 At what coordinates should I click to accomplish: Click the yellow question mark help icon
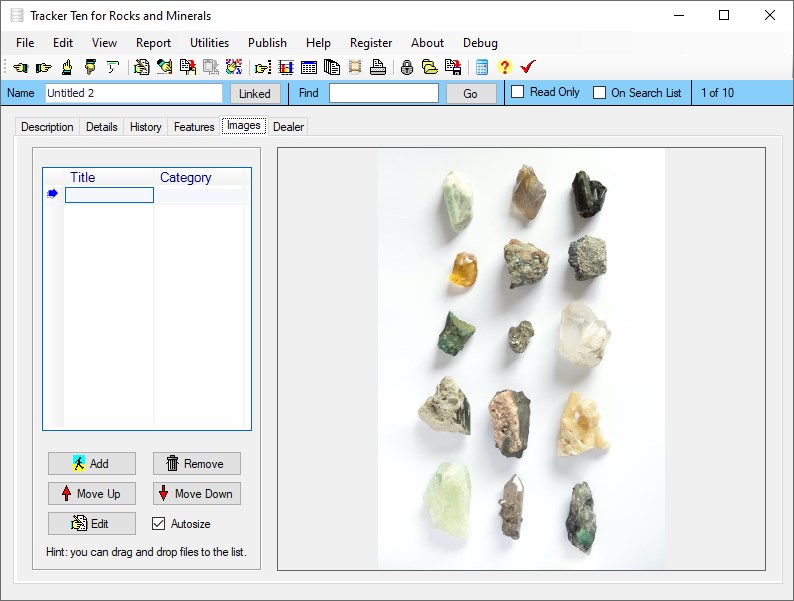coord(504,67)
